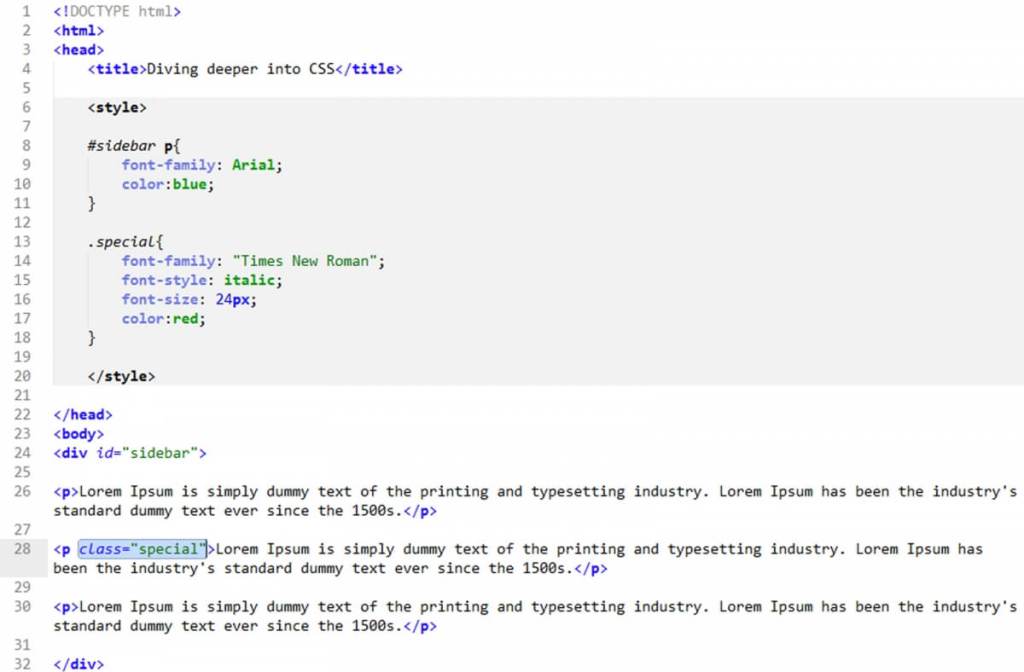Image resolution: width=1024 pixels, height=672 pixels.
Task: Click the <body> tag
Action: coord(78,434)
